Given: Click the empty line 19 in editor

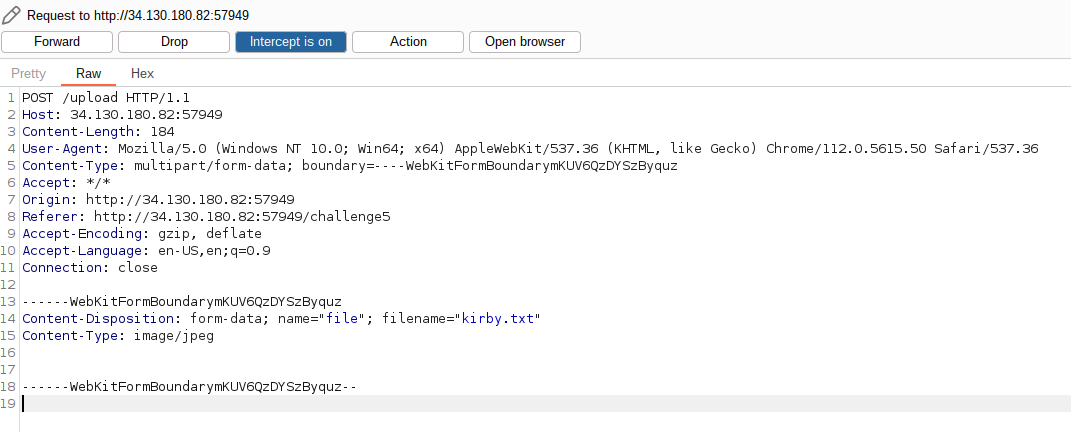Looking at the screenshot, I should click(x=300, y=404).
